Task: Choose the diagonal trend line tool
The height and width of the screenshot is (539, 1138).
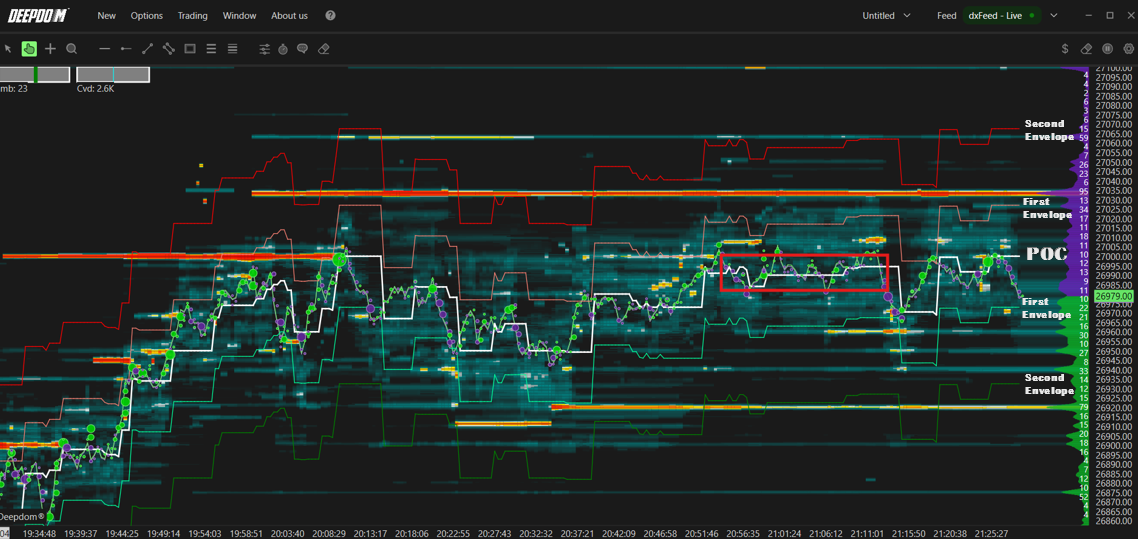Action: point(147,49)
